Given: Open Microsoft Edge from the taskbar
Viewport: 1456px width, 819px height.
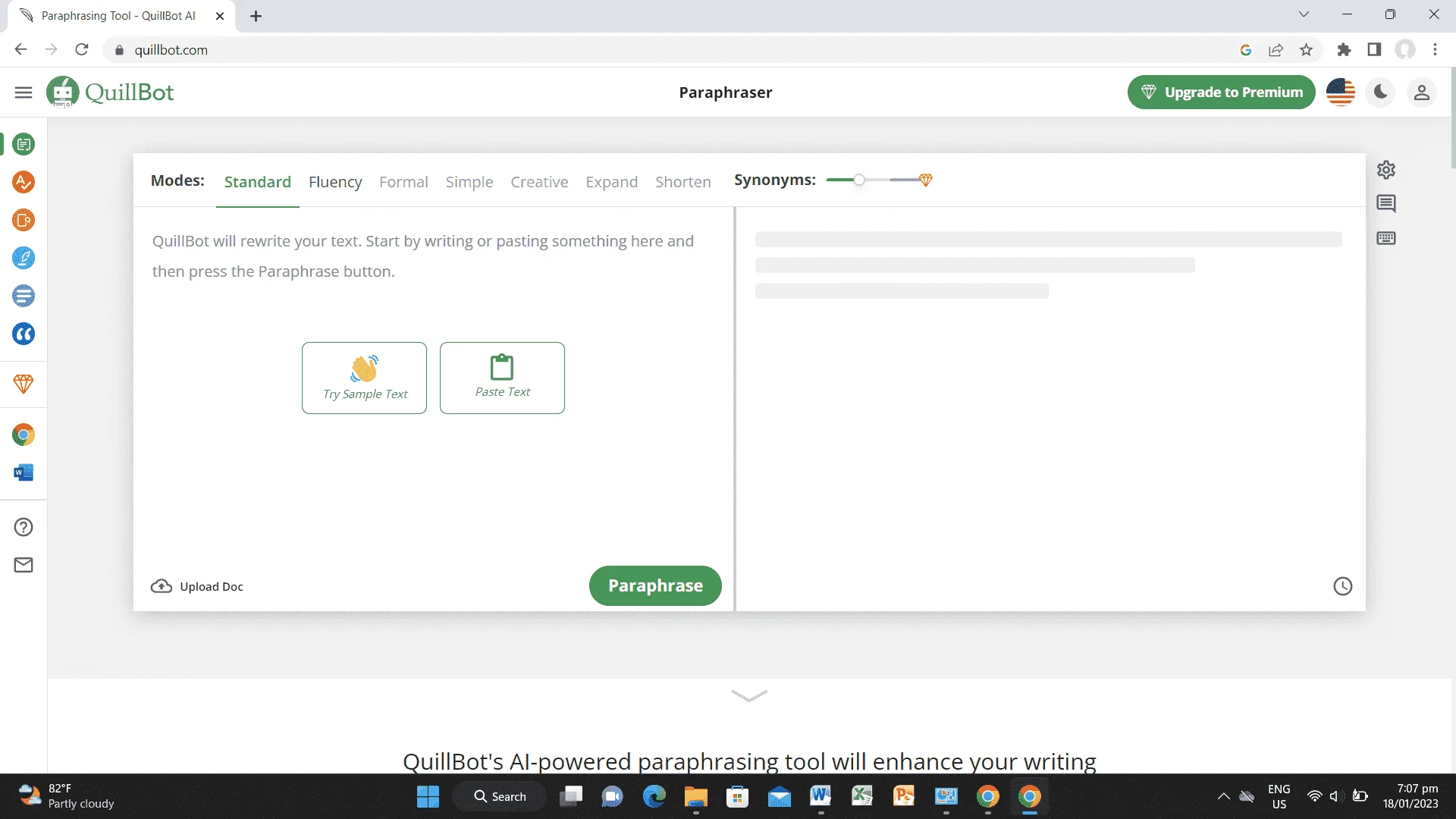Looking at the screenshot, I should pos(654,796).
